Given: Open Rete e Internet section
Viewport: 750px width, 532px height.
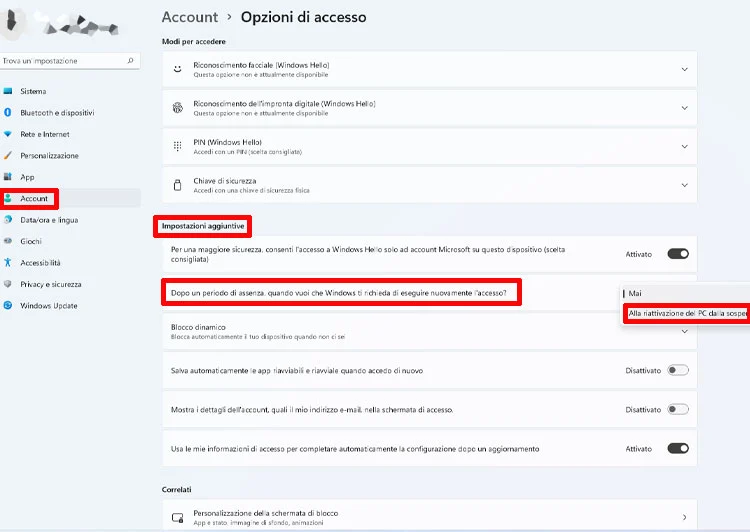Looking at the screenshot, I should click(x=44, y=134).
